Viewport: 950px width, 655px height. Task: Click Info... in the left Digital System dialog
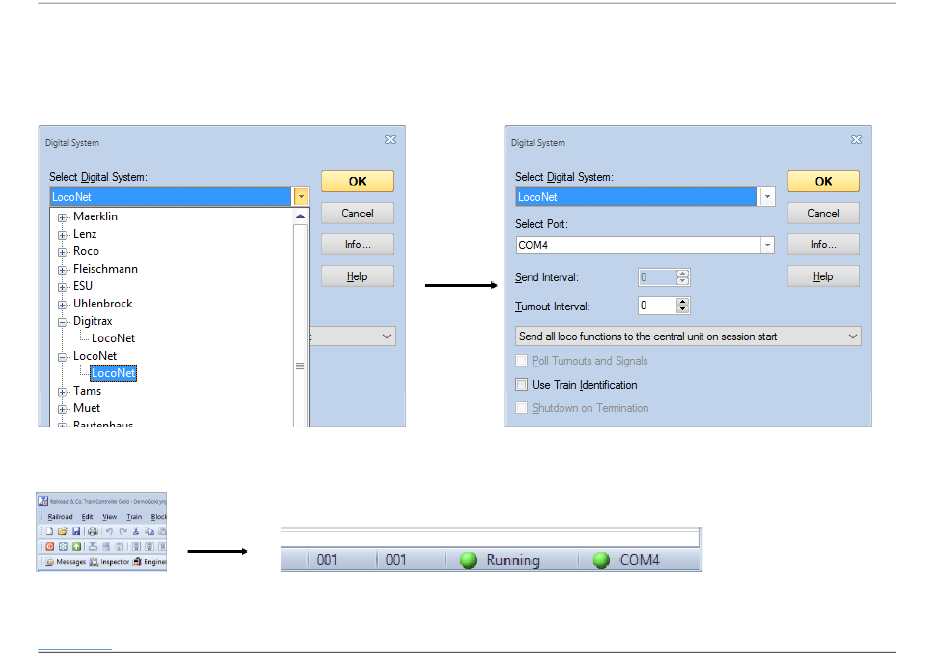pyautogui.click(x=357, y=244)
